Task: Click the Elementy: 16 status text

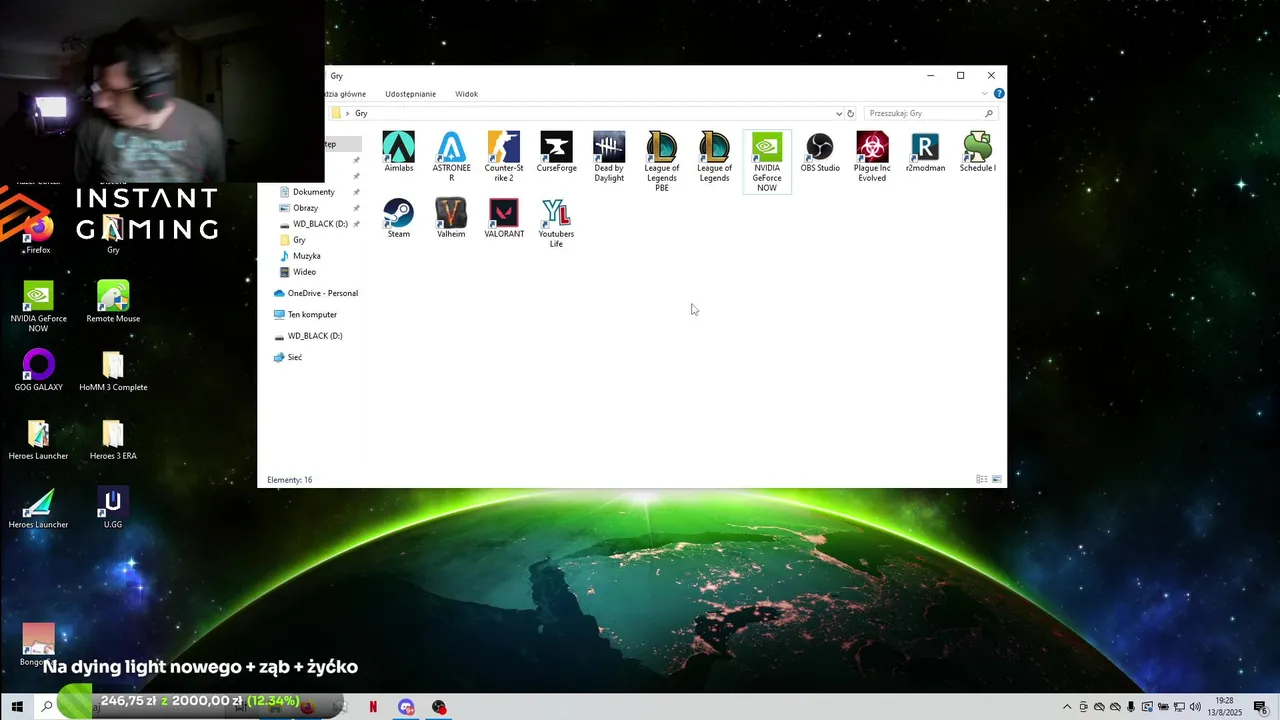Action: point(289,480)
